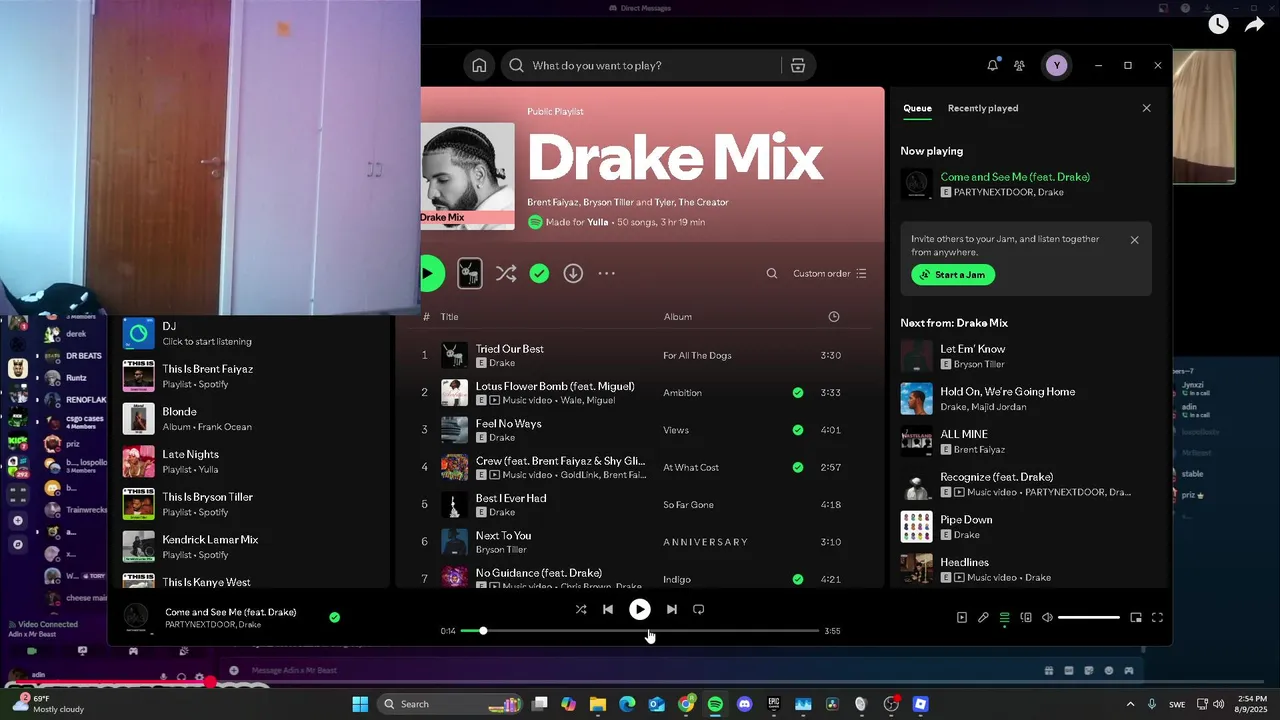Open the Browse icon in search bar
The image size is (1280, 720).
798,65
